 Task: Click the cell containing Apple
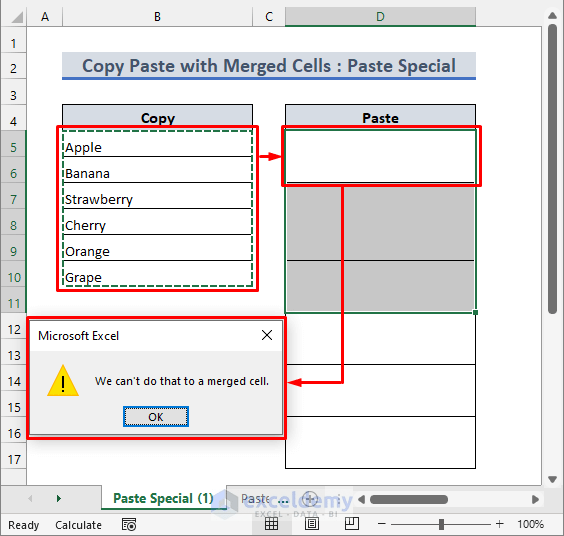click(158, 144)
